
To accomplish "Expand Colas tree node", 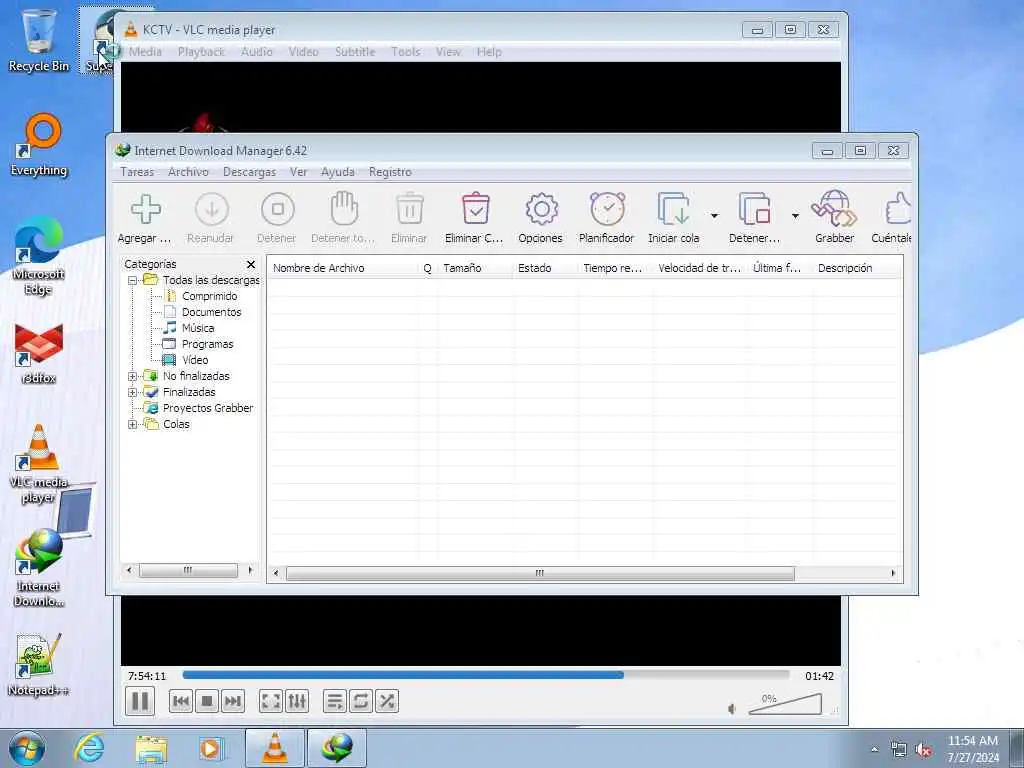I will point(133,424).
